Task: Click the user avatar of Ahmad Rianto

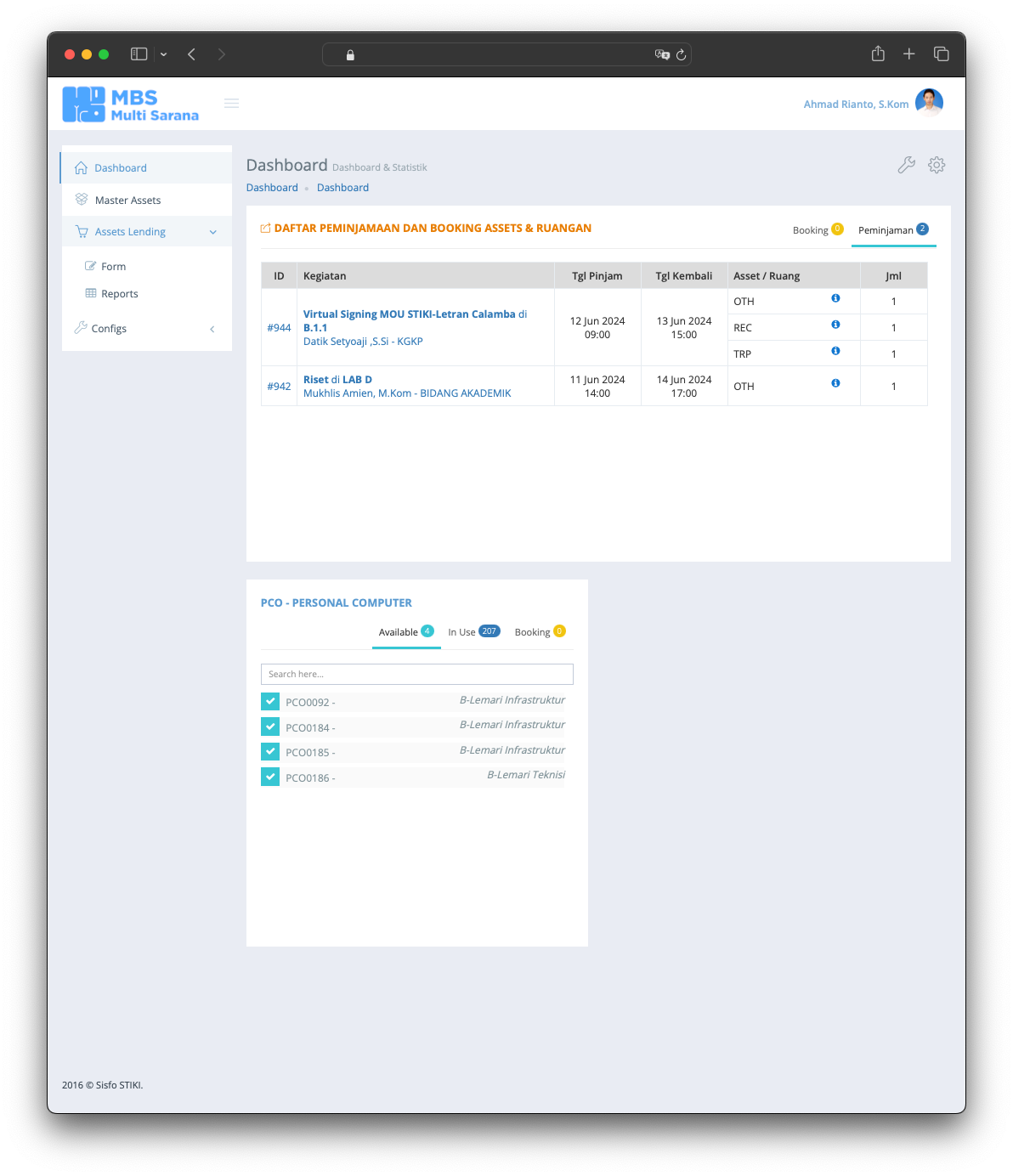Action: point(929,103)
